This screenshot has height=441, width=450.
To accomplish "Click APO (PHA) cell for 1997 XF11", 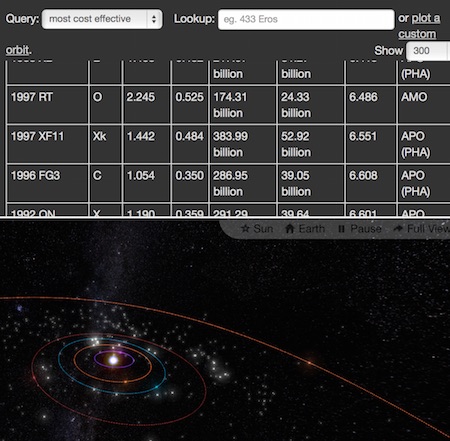I will click(424, 144).
